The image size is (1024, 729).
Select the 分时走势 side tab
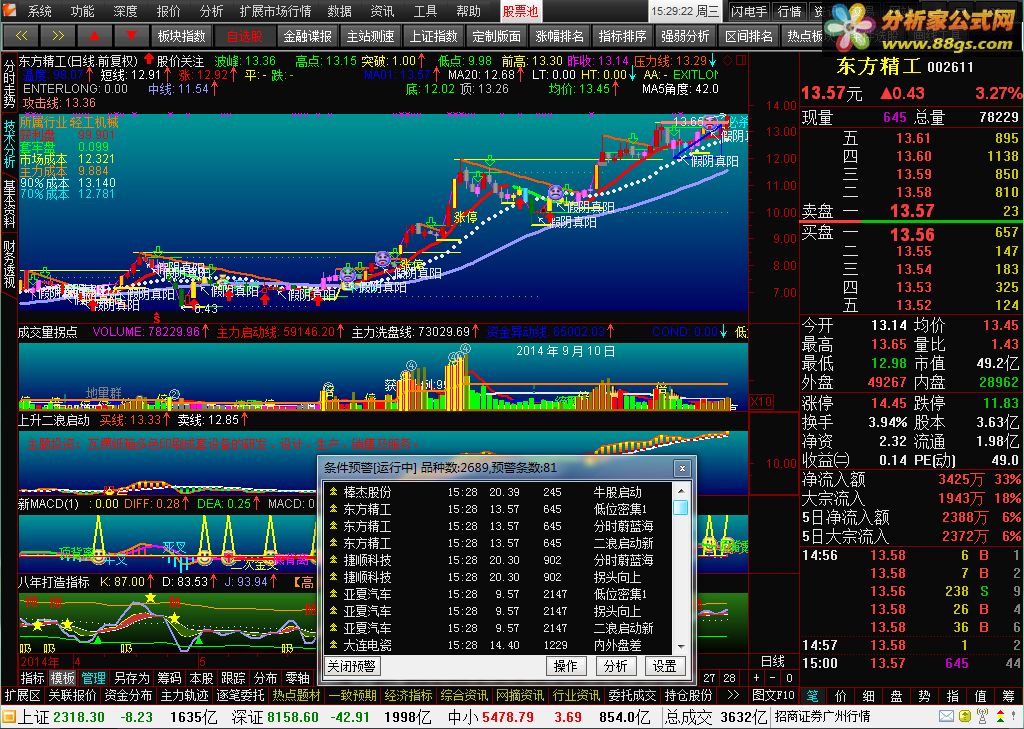tap(9, 84)
